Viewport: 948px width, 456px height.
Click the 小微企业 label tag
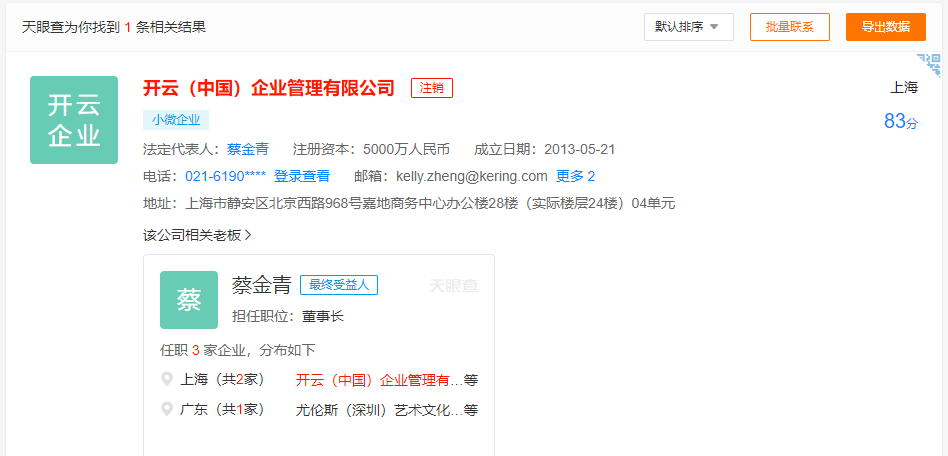pos(176,120)
